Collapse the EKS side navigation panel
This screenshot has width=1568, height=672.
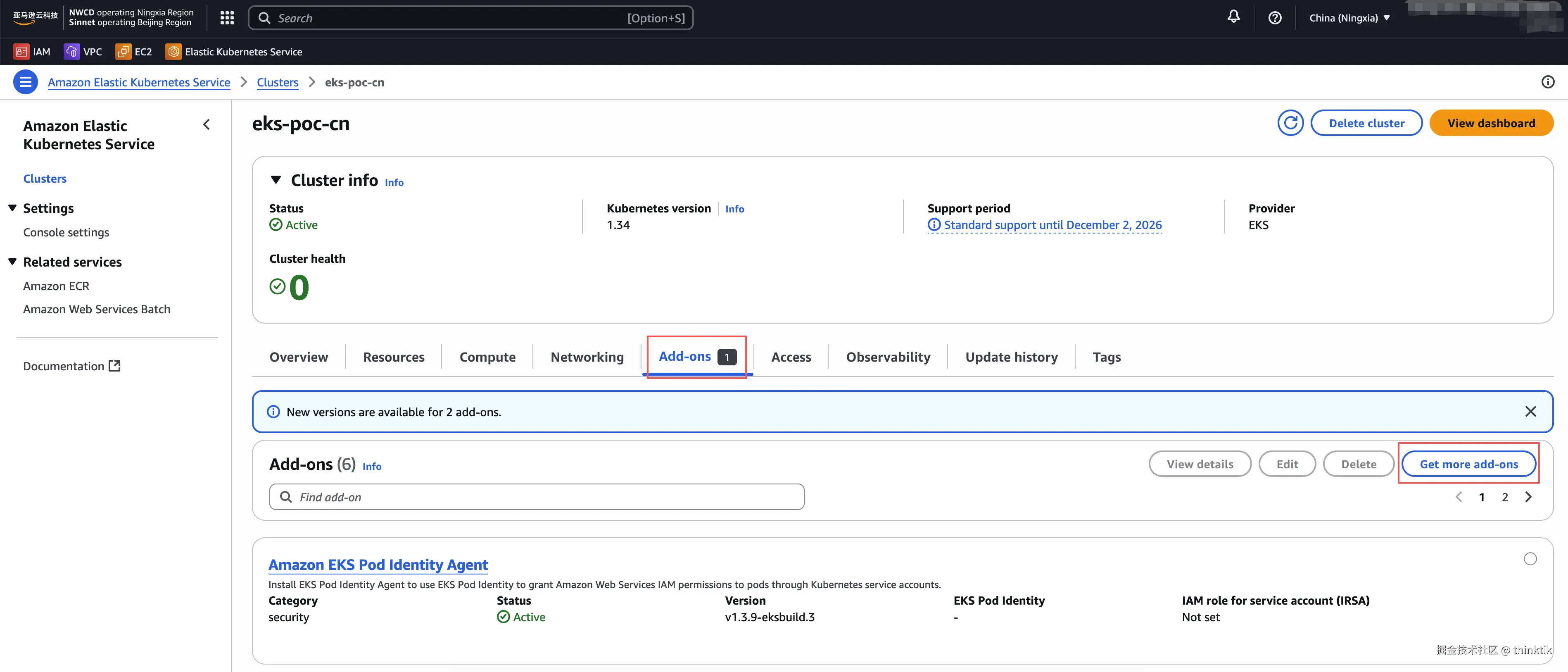pos(207,125)
